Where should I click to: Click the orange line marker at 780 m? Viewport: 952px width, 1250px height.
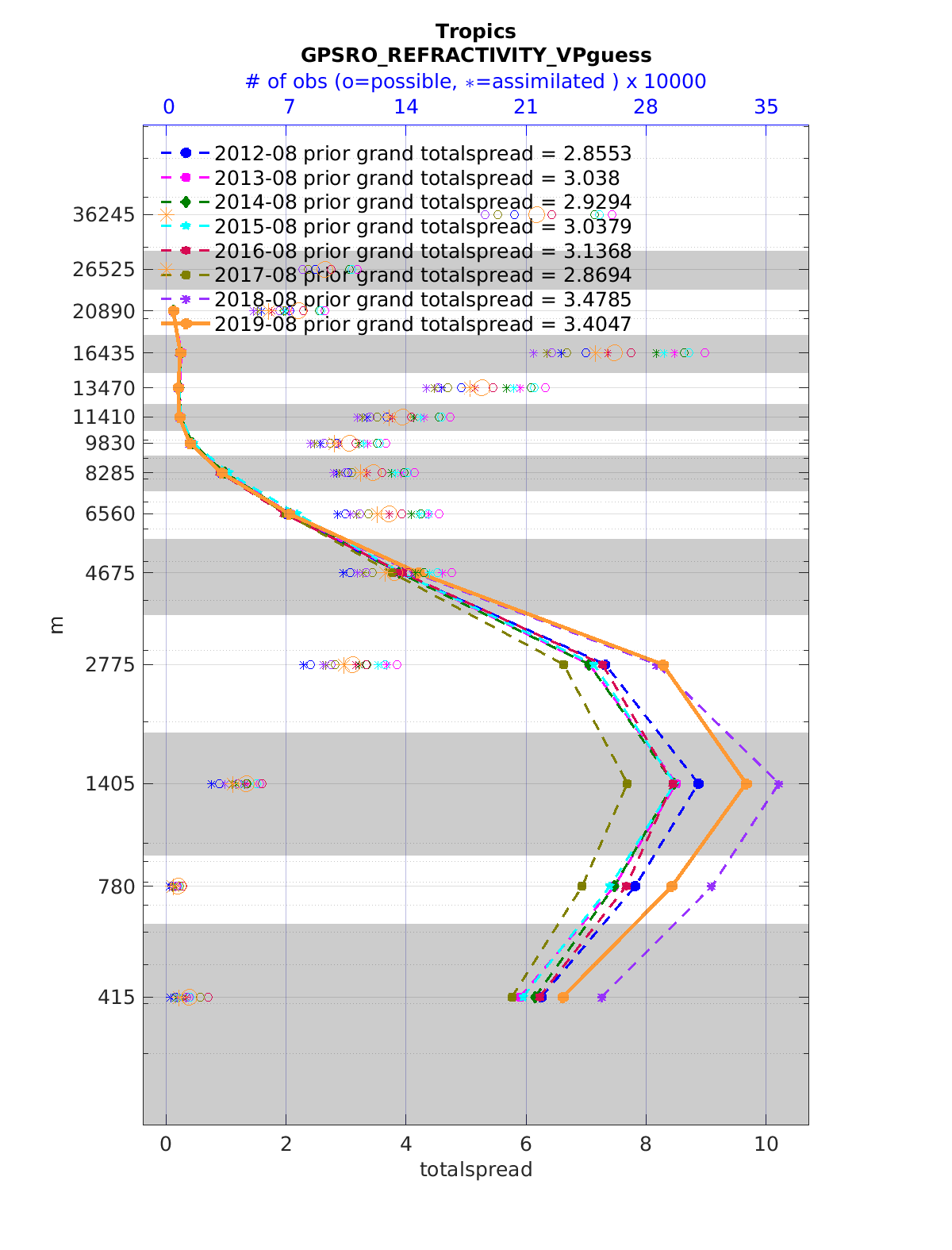[x=672, y=886]
